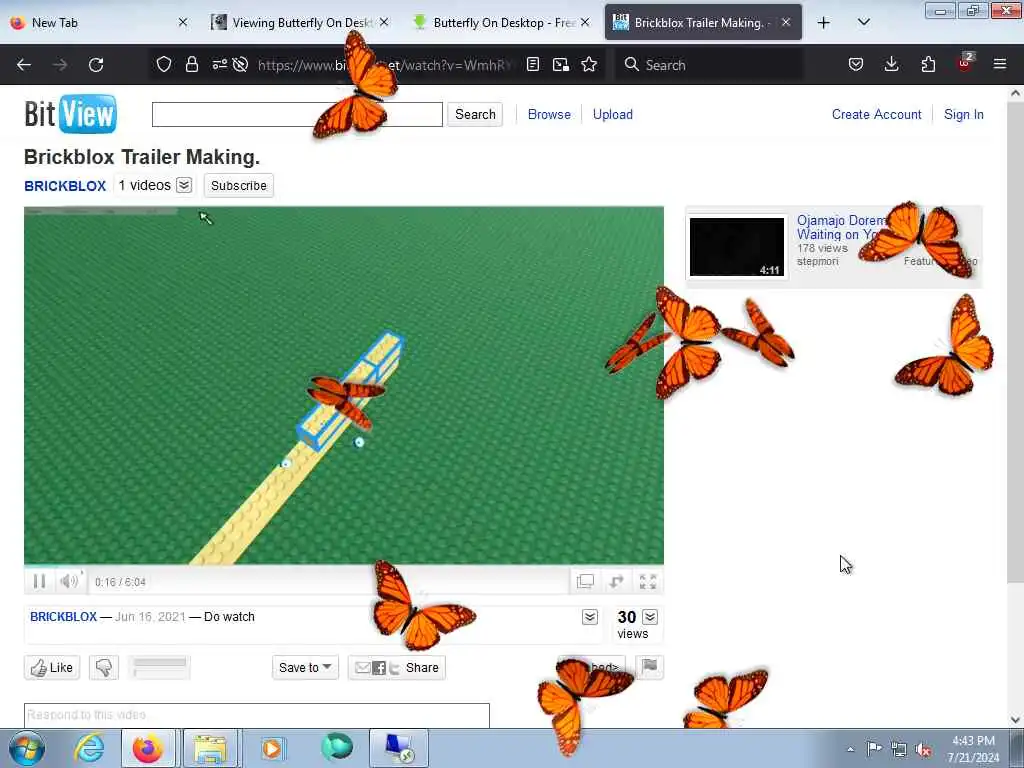Focus the BitView search input field
Viewport: 1024px width, 768px height.
(x=297, y=114)
